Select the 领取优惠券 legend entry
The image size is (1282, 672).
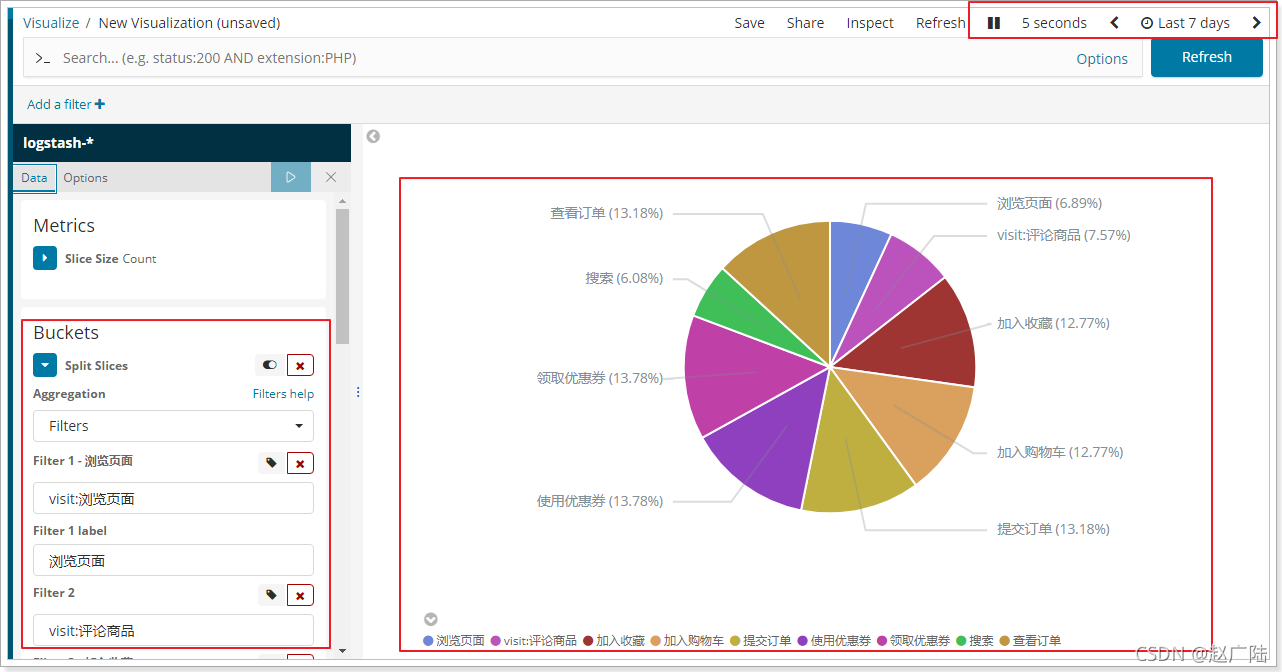[914, 641]
